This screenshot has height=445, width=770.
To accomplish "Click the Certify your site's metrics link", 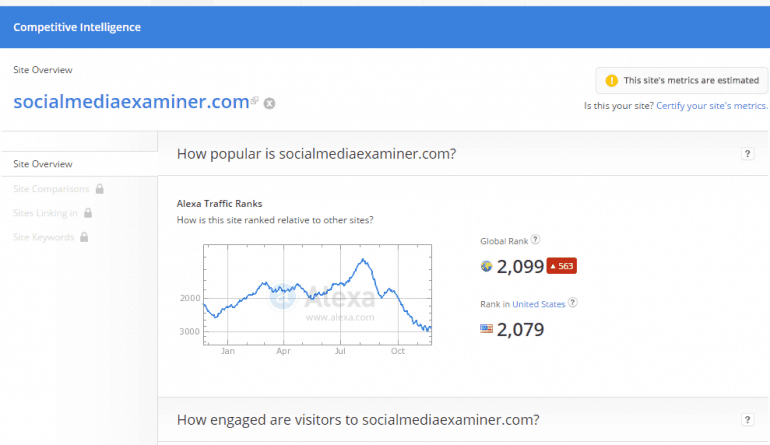I will click(x=712, y=105).
